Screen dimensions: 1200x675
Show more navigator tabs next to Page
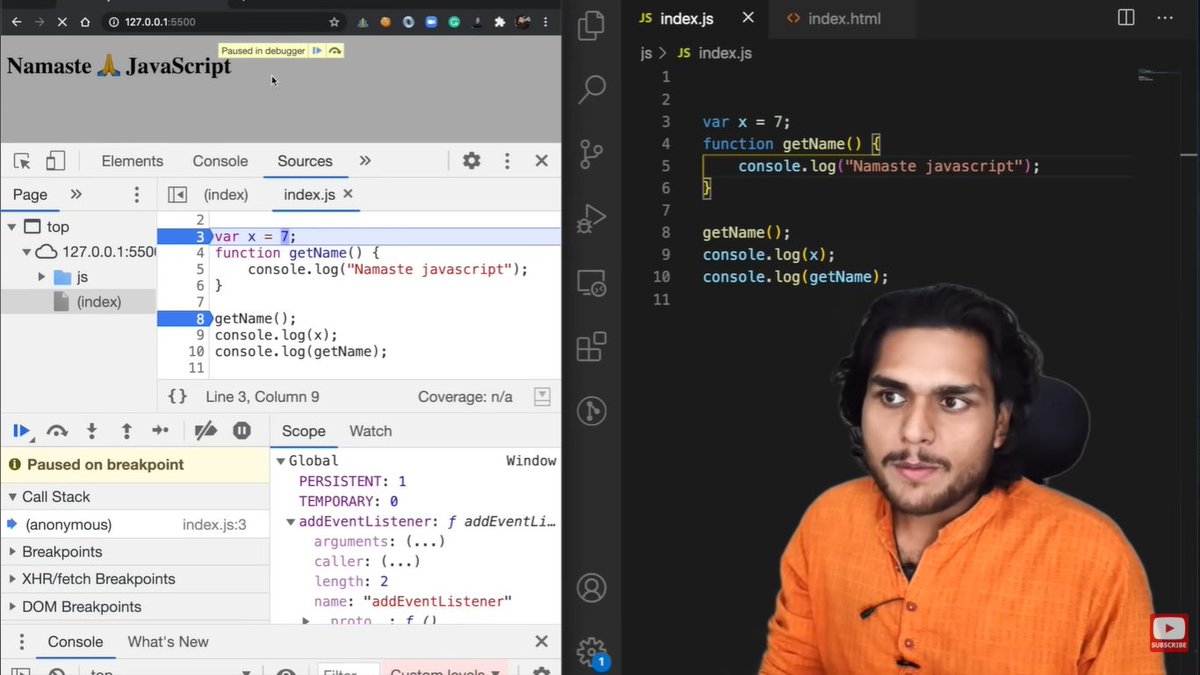click(76, 195)
